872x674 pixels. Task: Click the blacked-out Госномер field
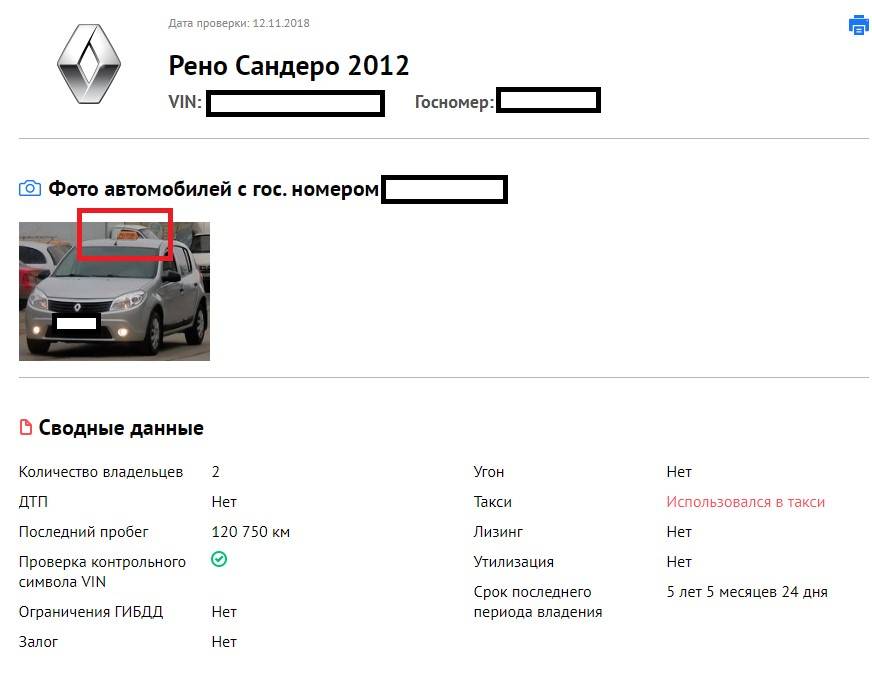pos(548,101)
